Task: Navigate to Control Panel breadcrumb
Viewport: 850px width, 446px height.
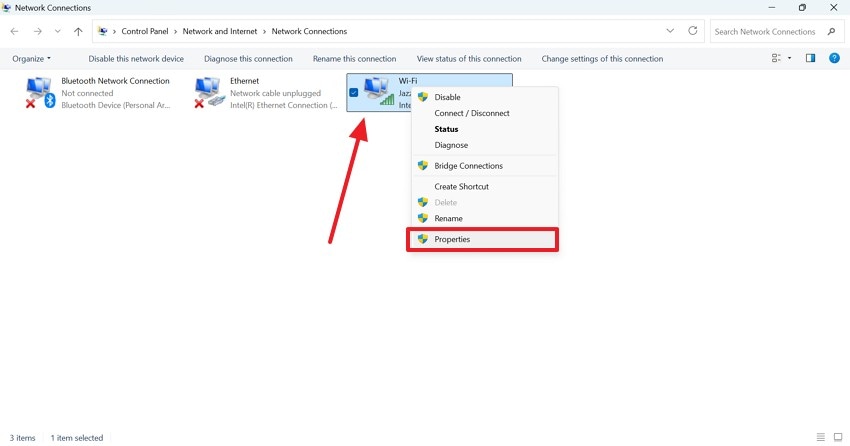Action: pos(145,31)
